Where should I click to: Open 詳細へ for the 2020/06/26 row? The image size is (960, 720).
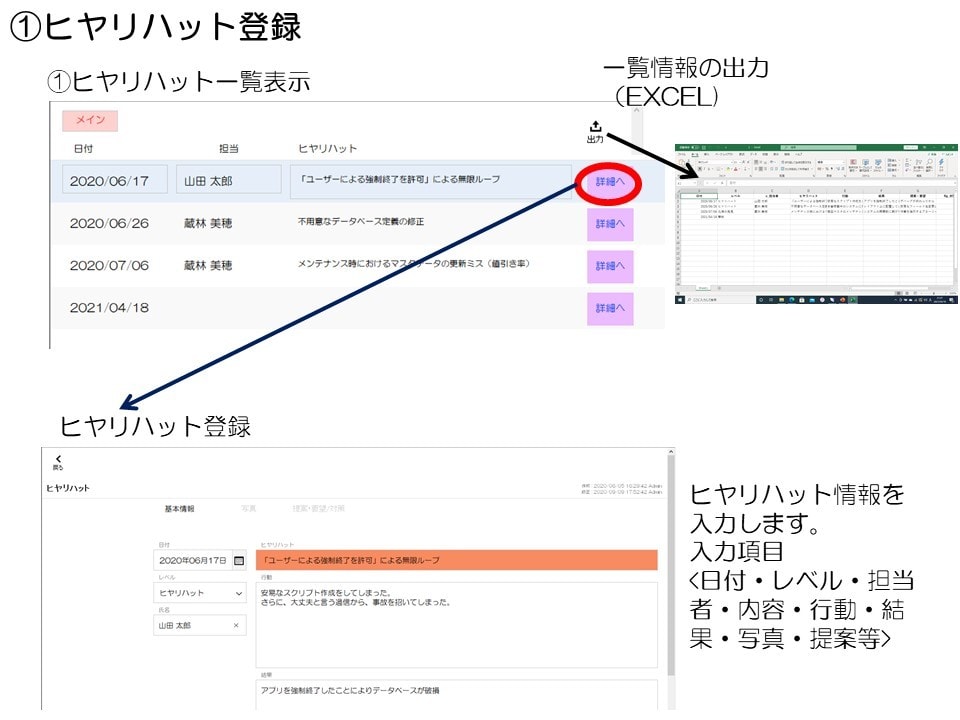(610, 223)
